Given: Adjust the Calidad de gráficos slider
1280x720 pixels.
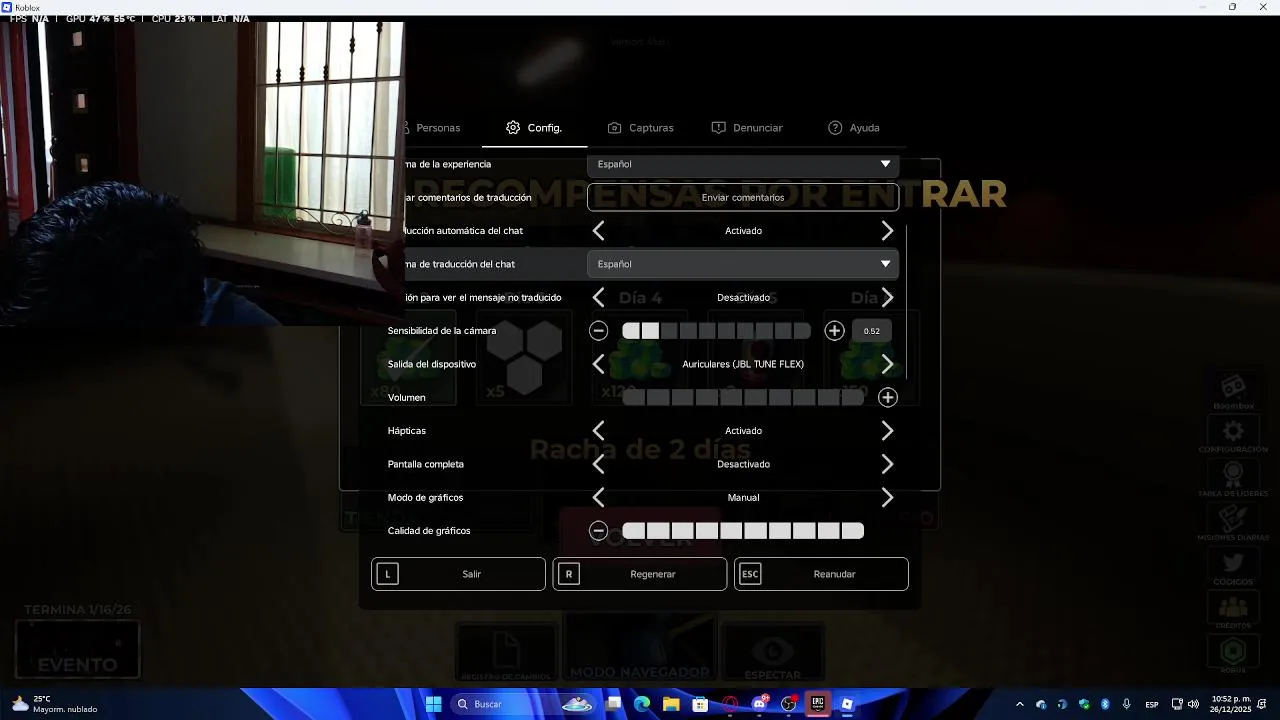Looking at the screenshot, I should [743, 531].
